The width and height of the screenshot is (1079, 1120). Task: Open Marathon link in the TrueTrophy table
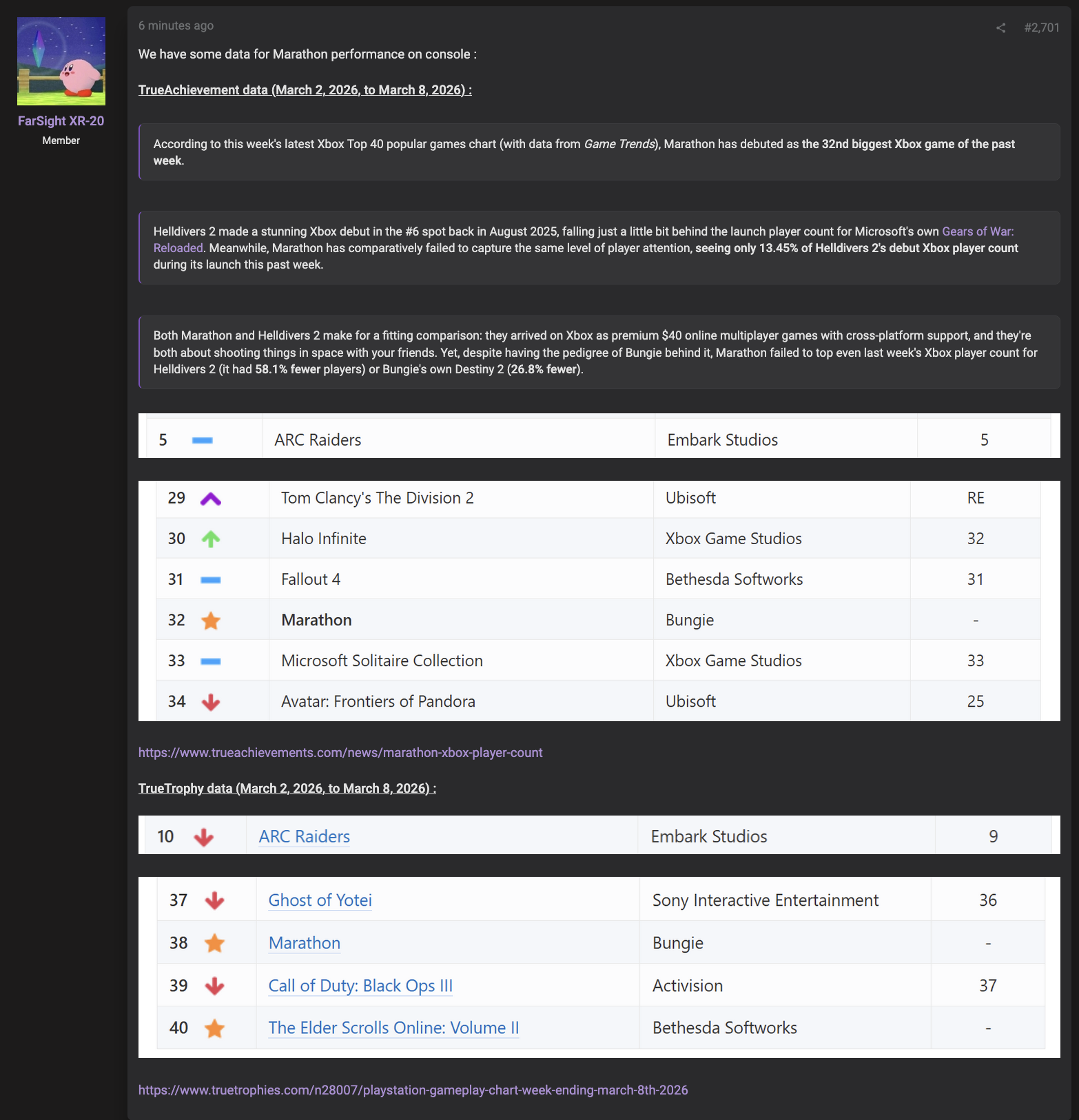tap(305, 943)
